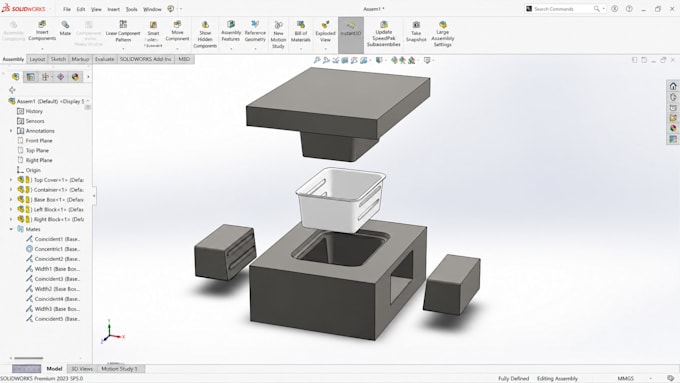Screen dimensions: 680x383
Task: Expand more manager tabs arrow
Action: tap(88, 77)
